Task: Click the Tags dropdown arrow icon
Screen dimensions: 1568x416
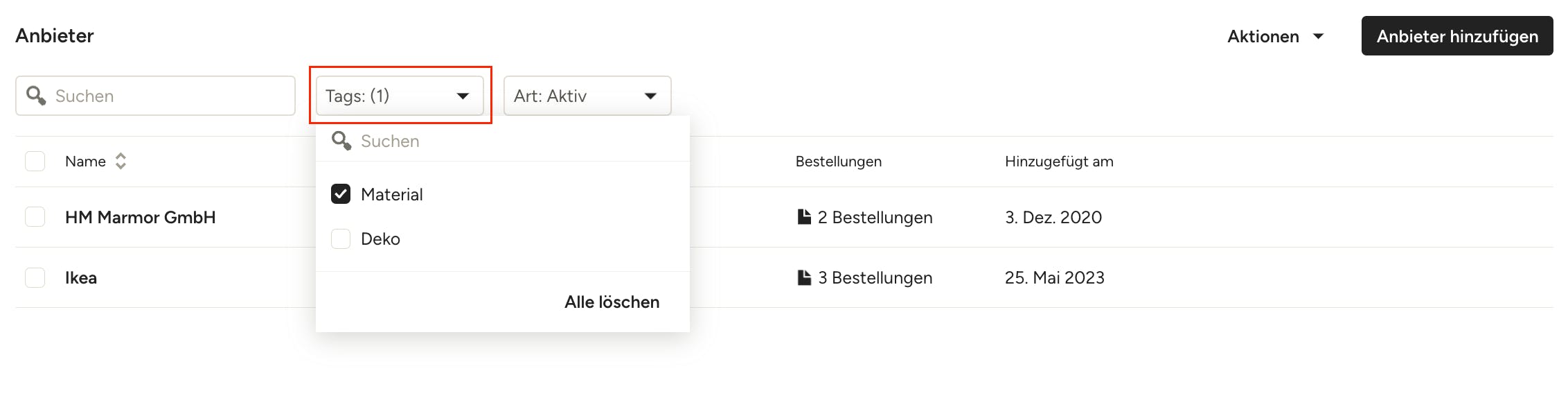Action: (463, 96)
